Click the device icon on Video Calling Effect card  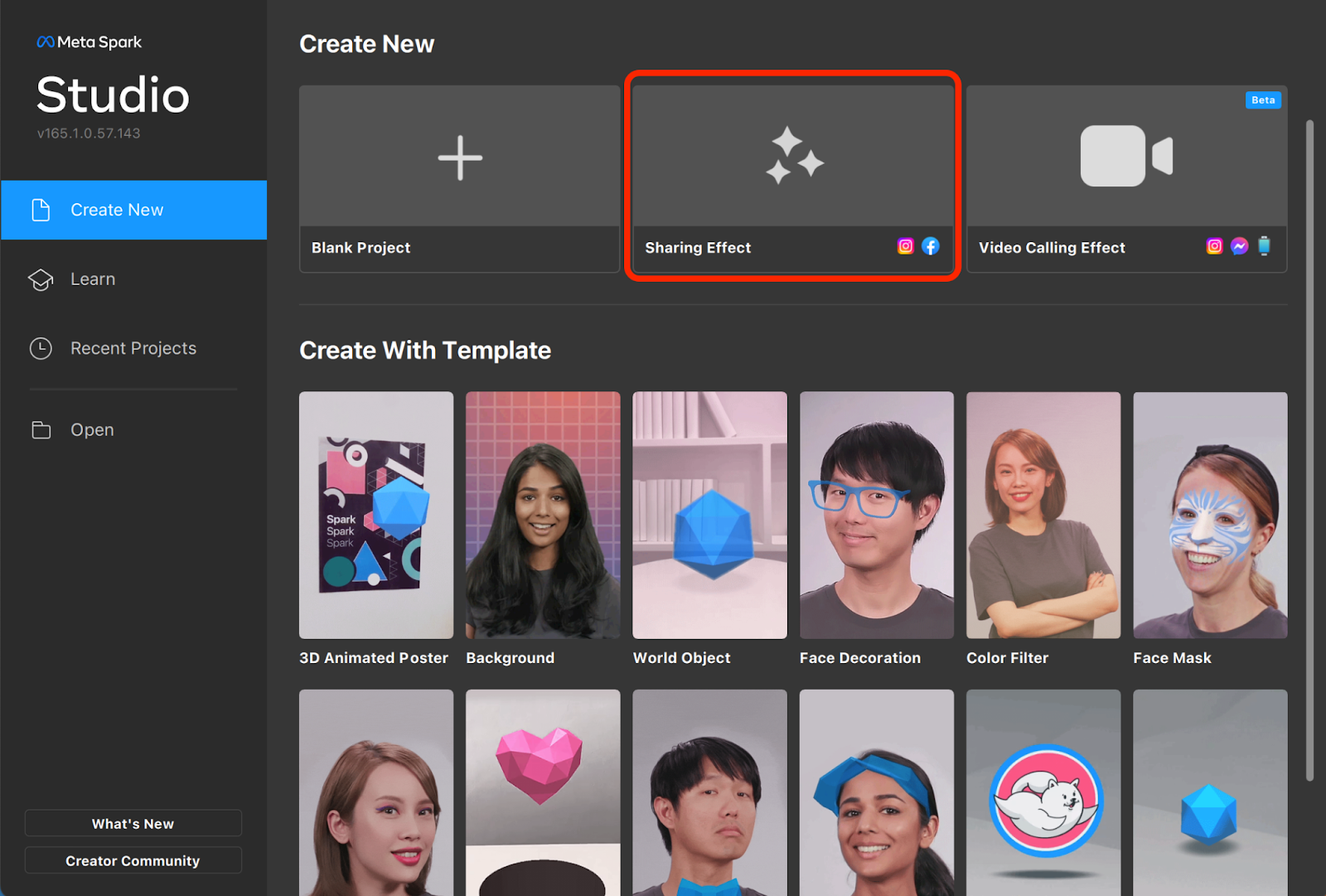pyautogui.click(x=1264, y=246)
